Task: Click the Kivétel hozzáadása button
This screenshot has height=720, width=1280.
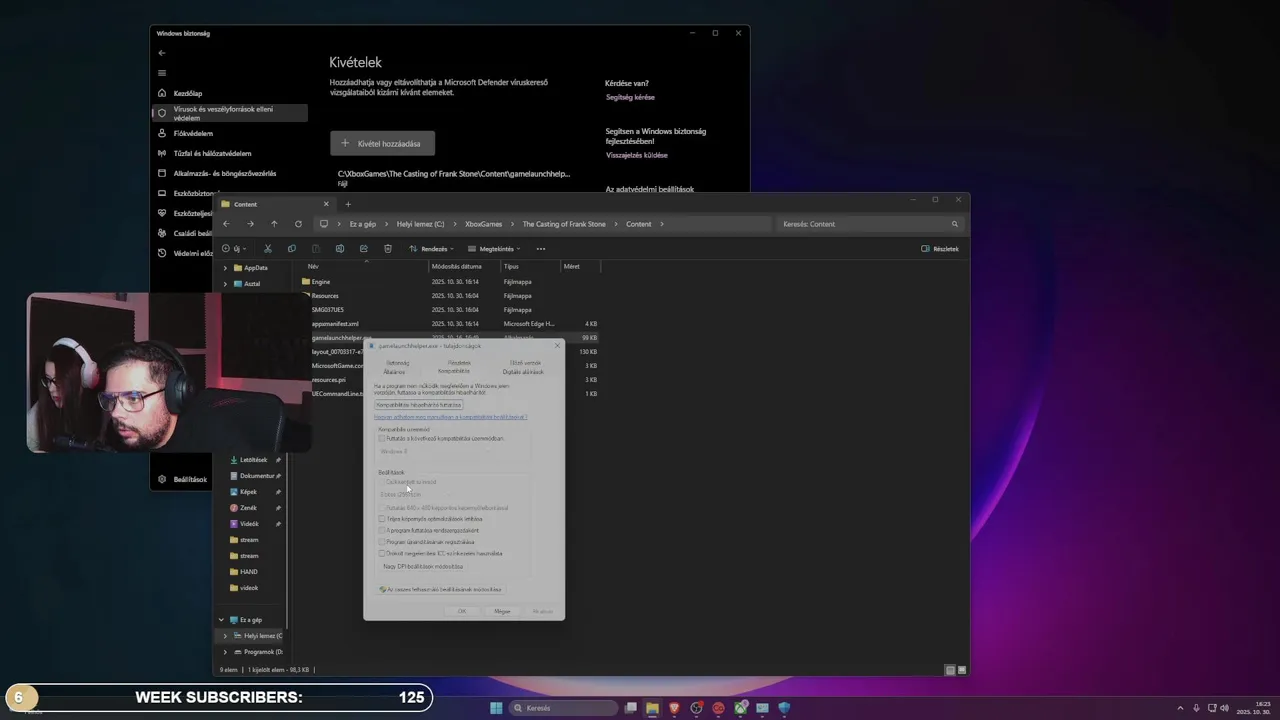Action: (382, 143)
